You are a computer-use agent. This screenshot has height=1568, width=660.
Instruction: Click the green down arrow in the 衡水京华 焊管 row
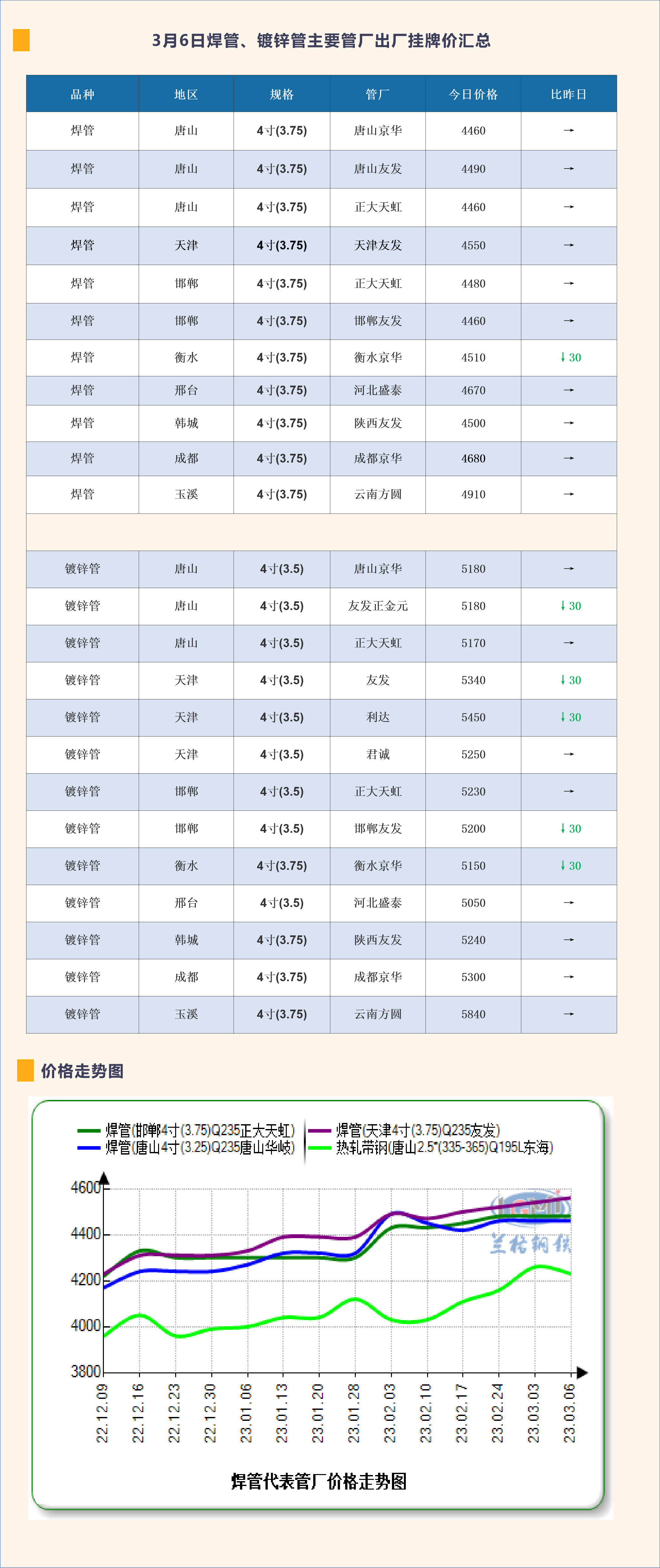click(563, 357)
